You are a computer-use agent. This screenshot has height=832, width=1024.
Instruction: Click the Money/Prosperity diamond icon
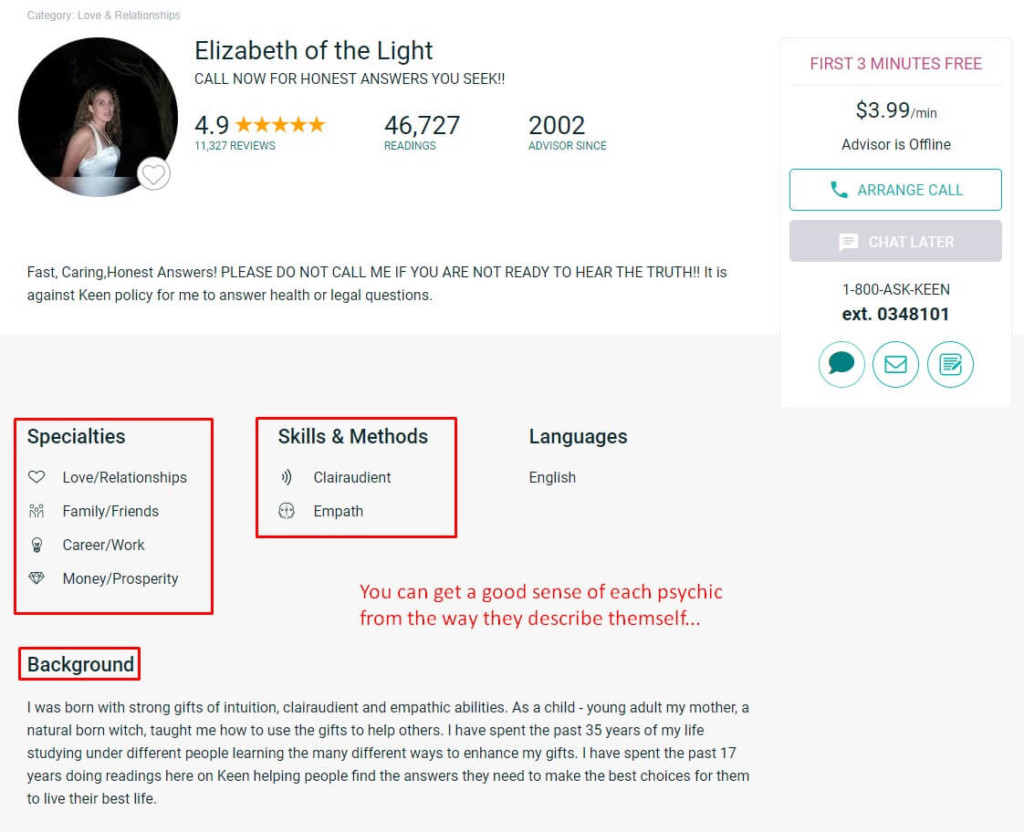pos(37,578)
